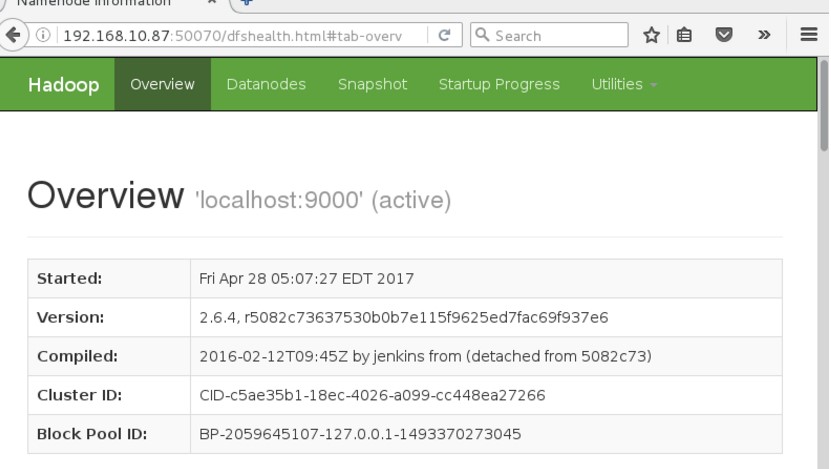Expand the Utilities dropdown in Hadoop navbar
Screen dimensions: 831x469
point(624,84)
